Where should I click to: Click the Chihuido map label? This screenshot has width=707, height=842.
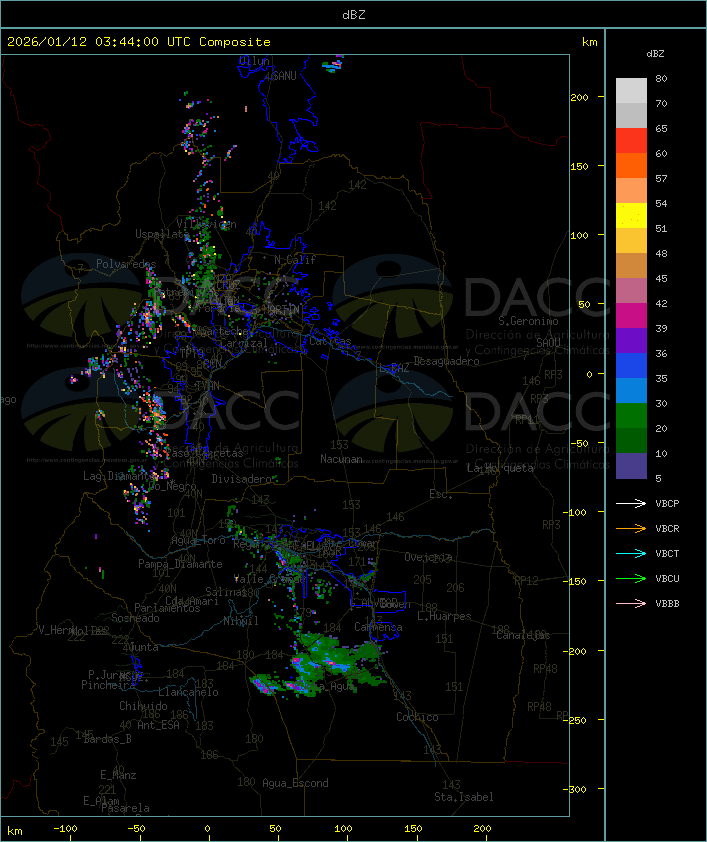pos(143,706)
